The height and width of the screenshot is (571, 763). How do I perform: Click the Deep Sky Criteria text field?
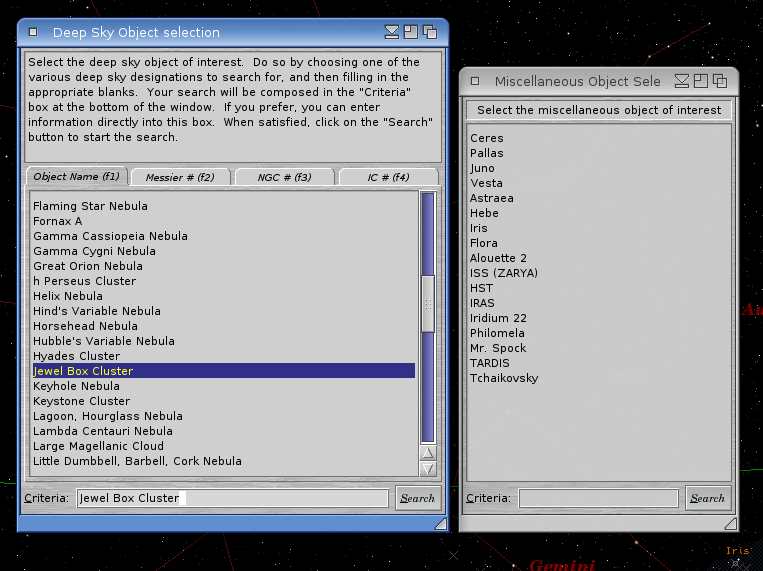tap(232, 498)
